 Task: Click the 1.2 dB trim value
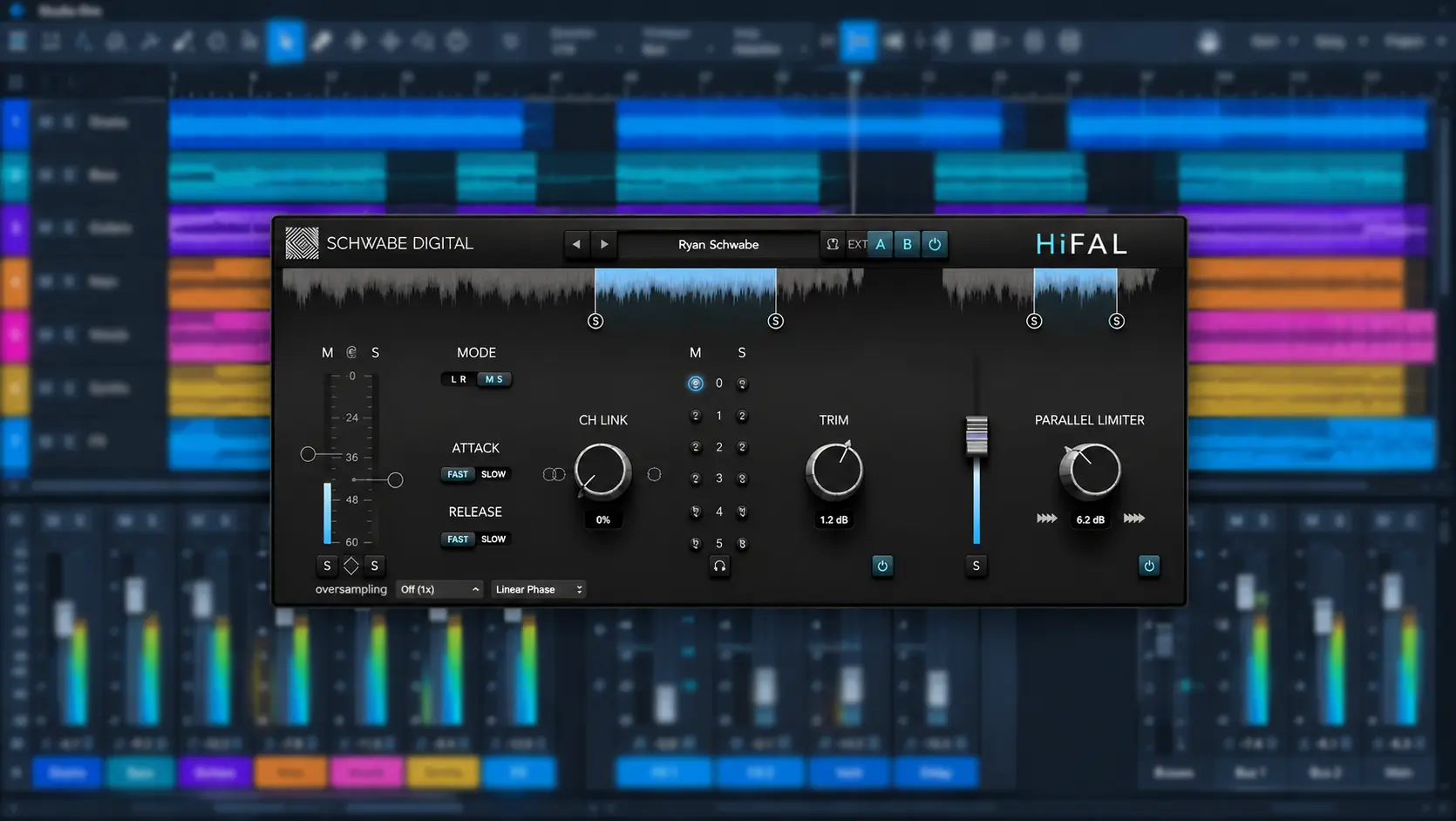pos(833,519)
